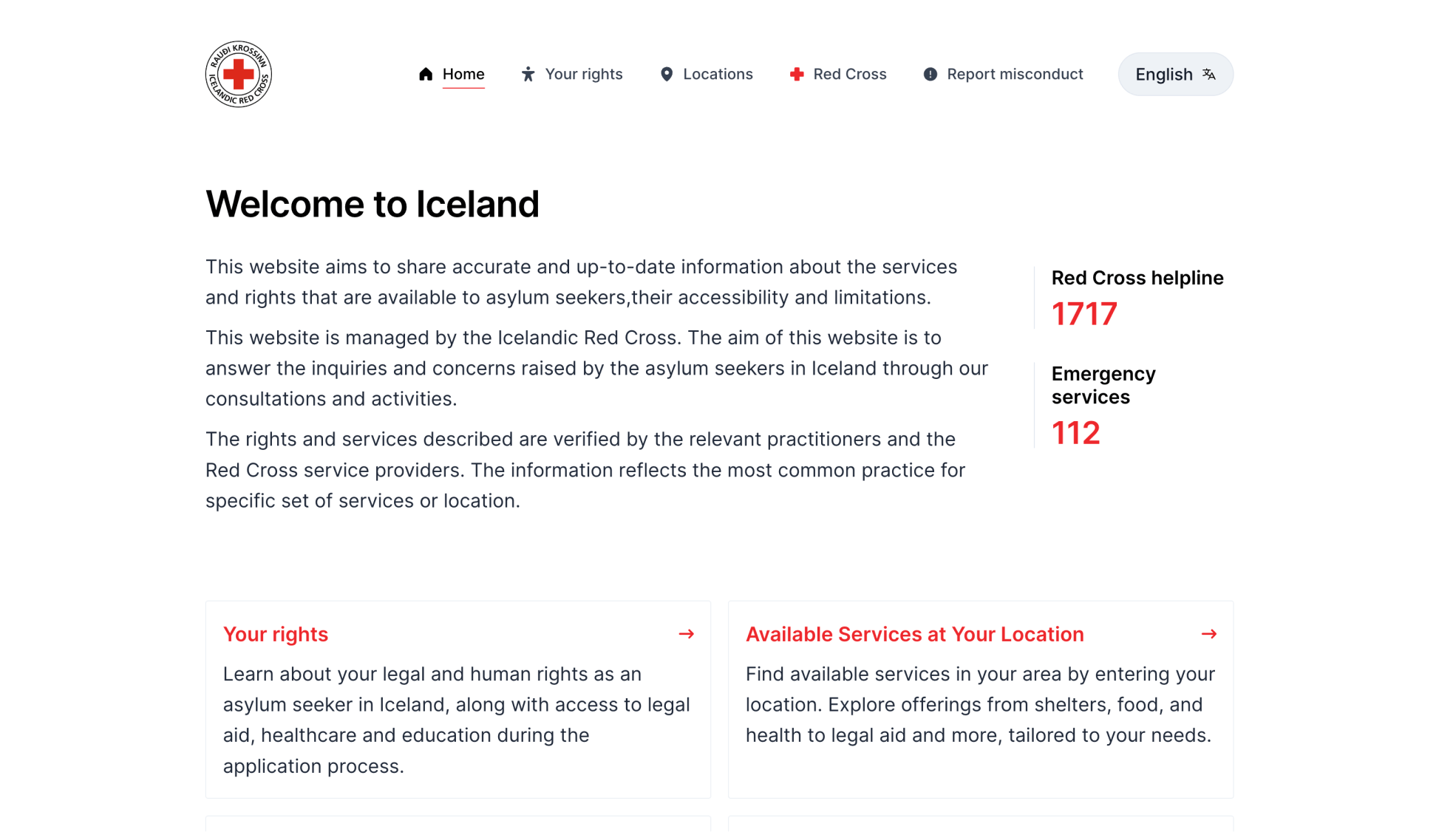
Task: Open the Your rights menu item
Action: click(571, 74)
